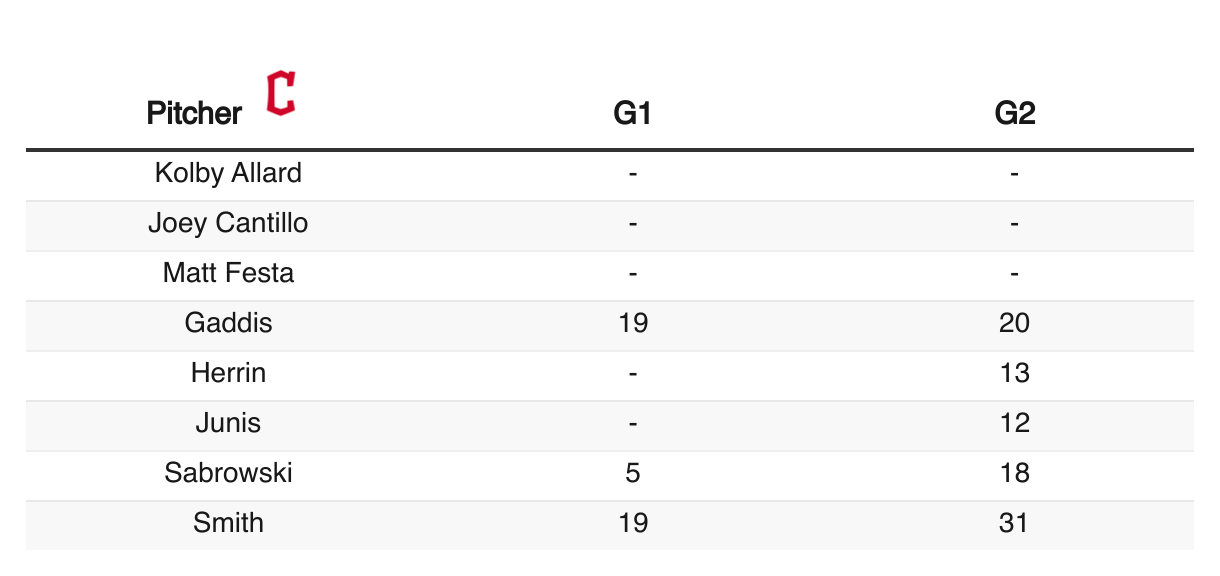
Task: Sort by the G2 column header
Action: pyautogui.click(x=1014, y=113)
